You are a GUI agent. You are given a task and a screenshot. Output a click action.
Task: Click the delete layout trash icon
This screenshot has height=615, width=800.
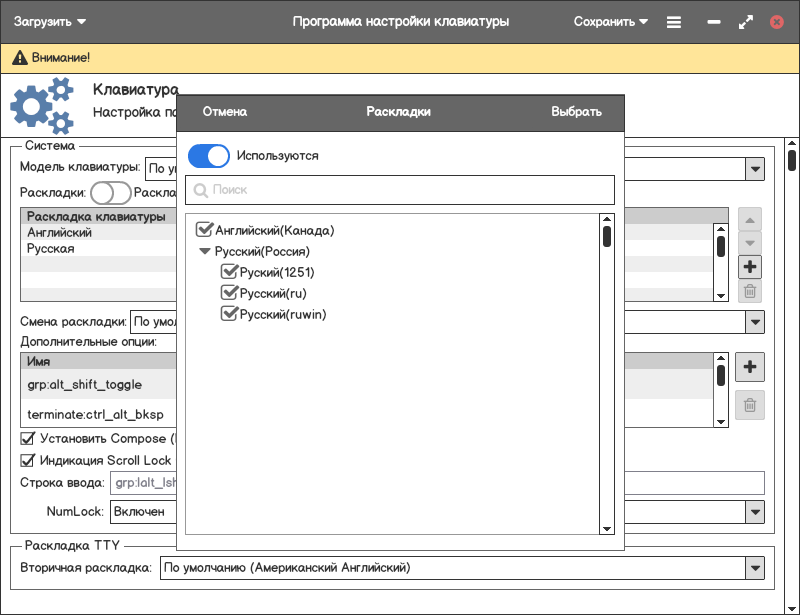coord(750,292)
